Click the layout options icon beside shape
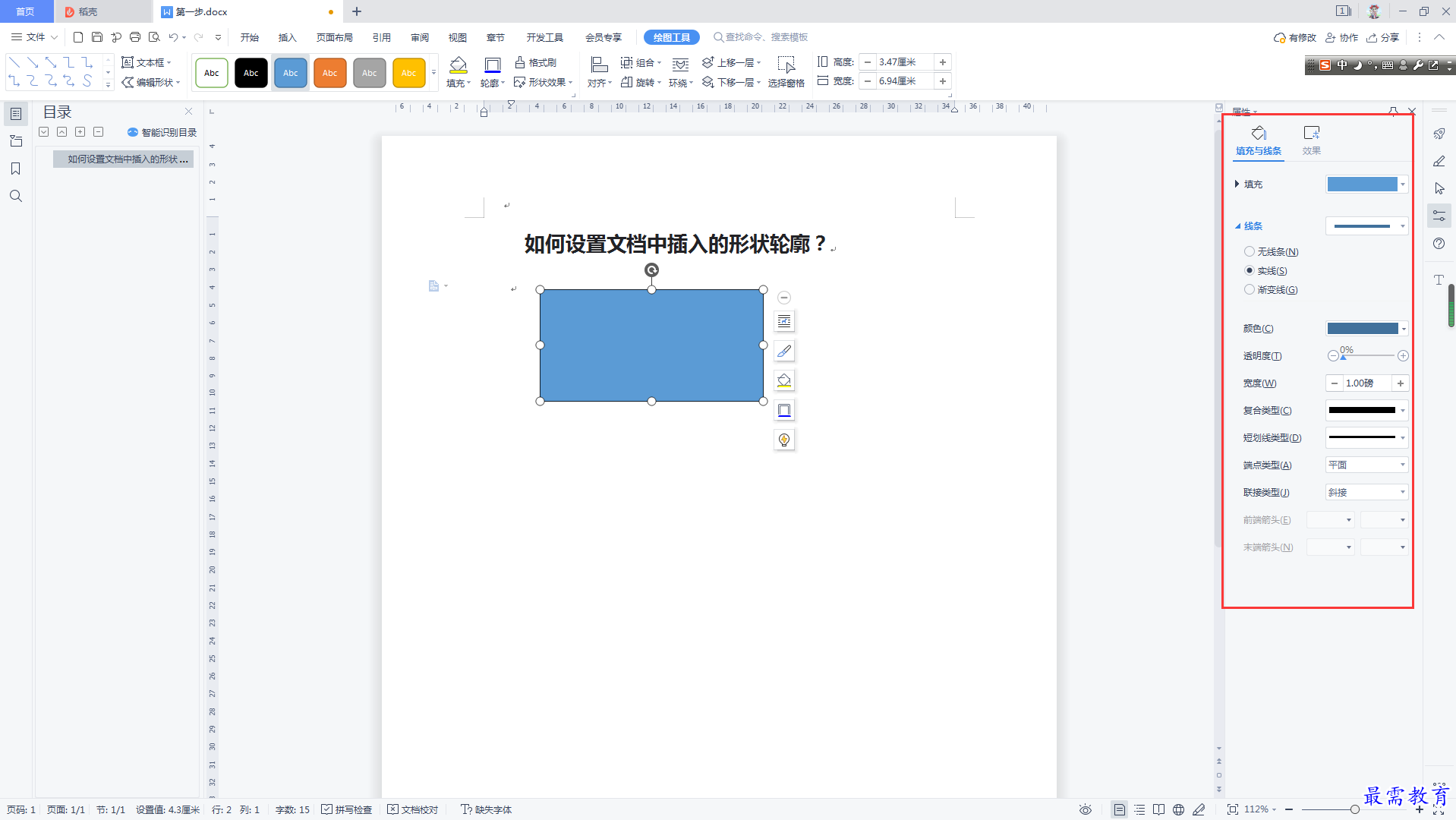Screen dimensions: 1456x820 point(784,321)
